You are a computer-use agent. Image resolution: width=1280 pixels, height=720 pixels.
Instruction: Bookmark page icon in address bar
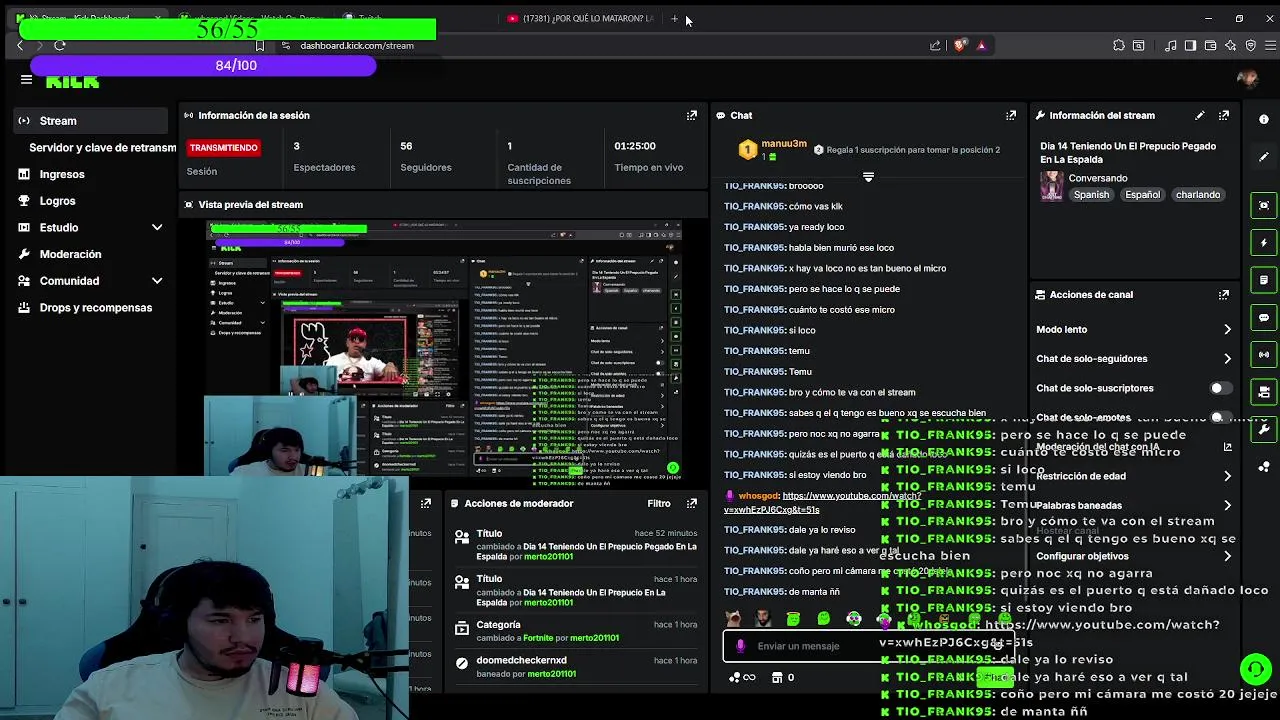[x=260, y=45]
